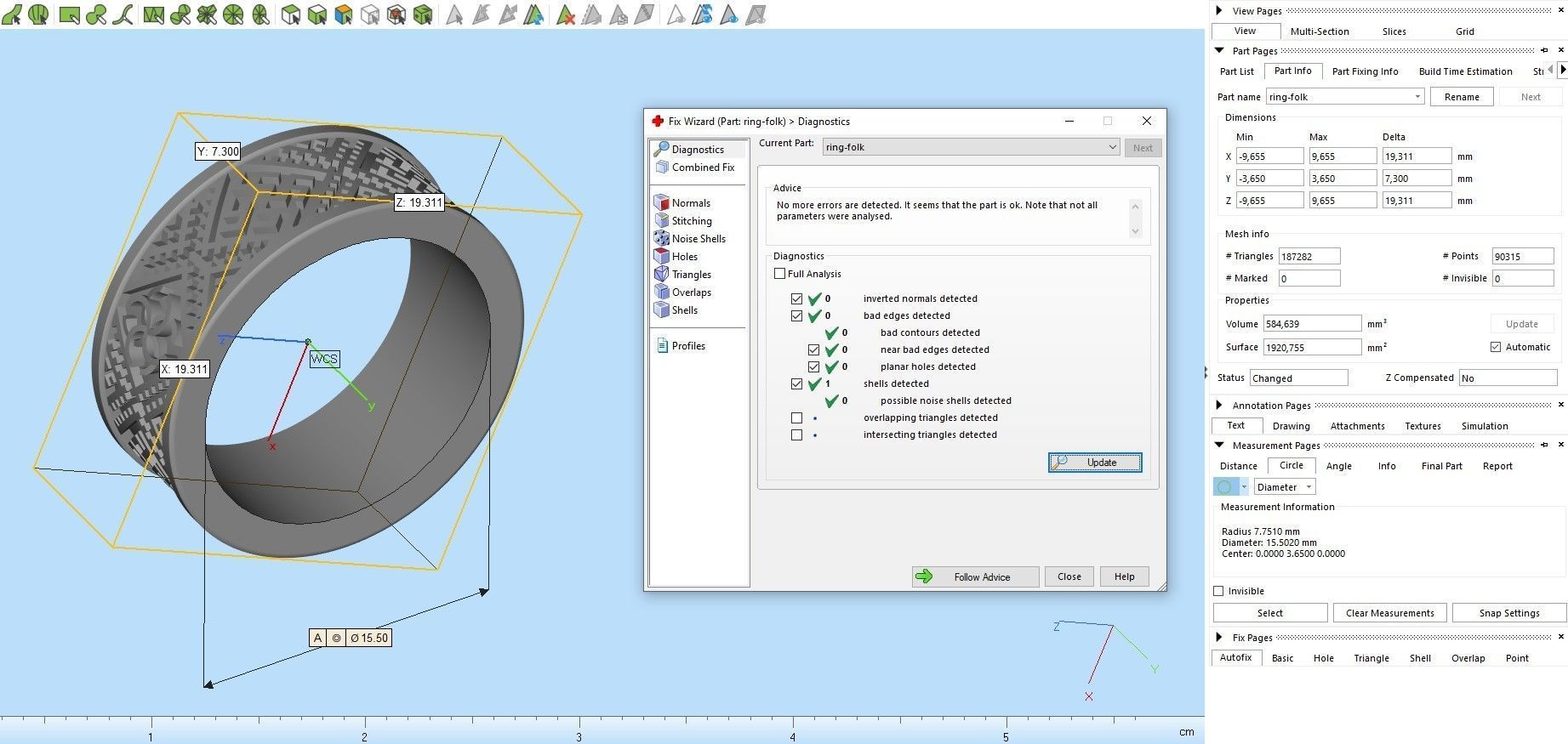
Task: Enable the Full Analysis checkbox
Action: pyautogui.click(x=780, y=274)
